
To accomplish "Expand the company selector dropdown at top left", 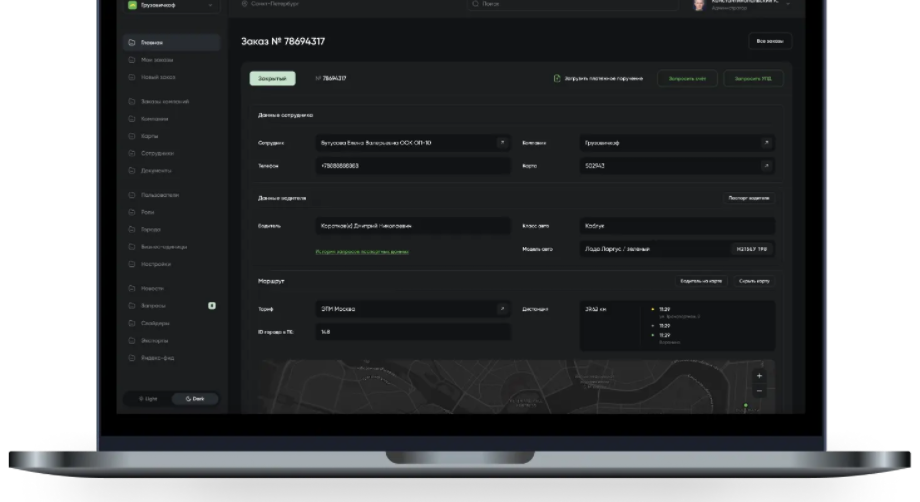I will (211, 5).
